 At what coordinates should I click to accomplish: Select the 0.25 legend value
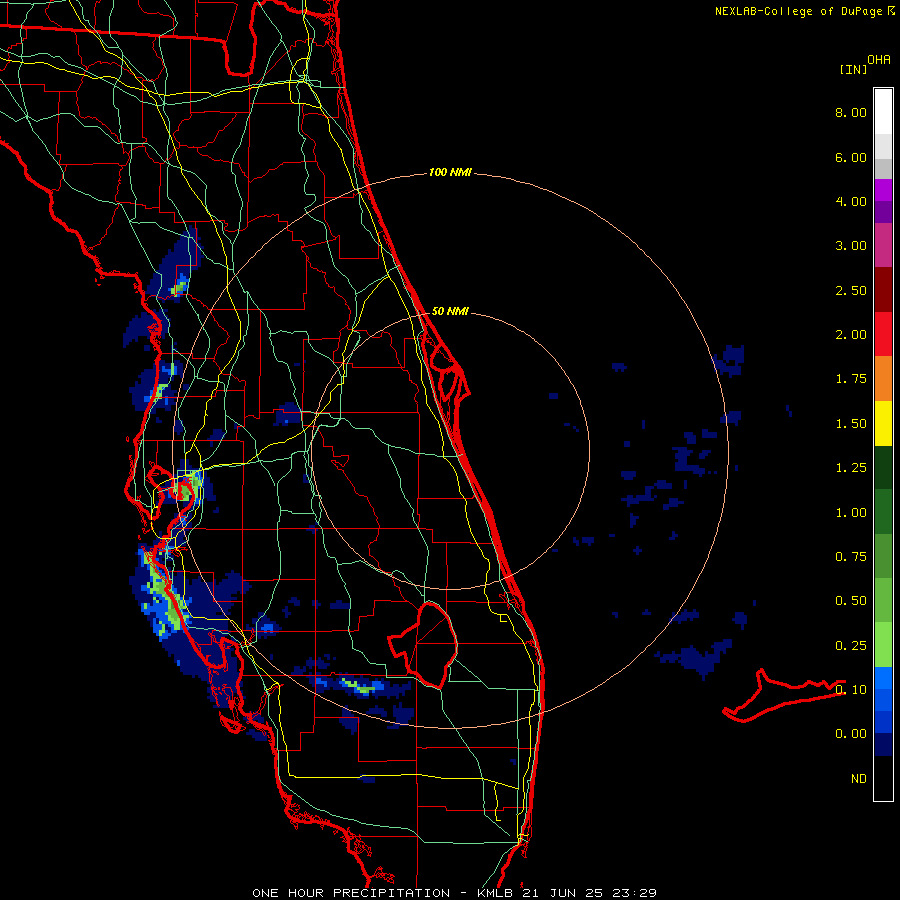click(851, 646)
